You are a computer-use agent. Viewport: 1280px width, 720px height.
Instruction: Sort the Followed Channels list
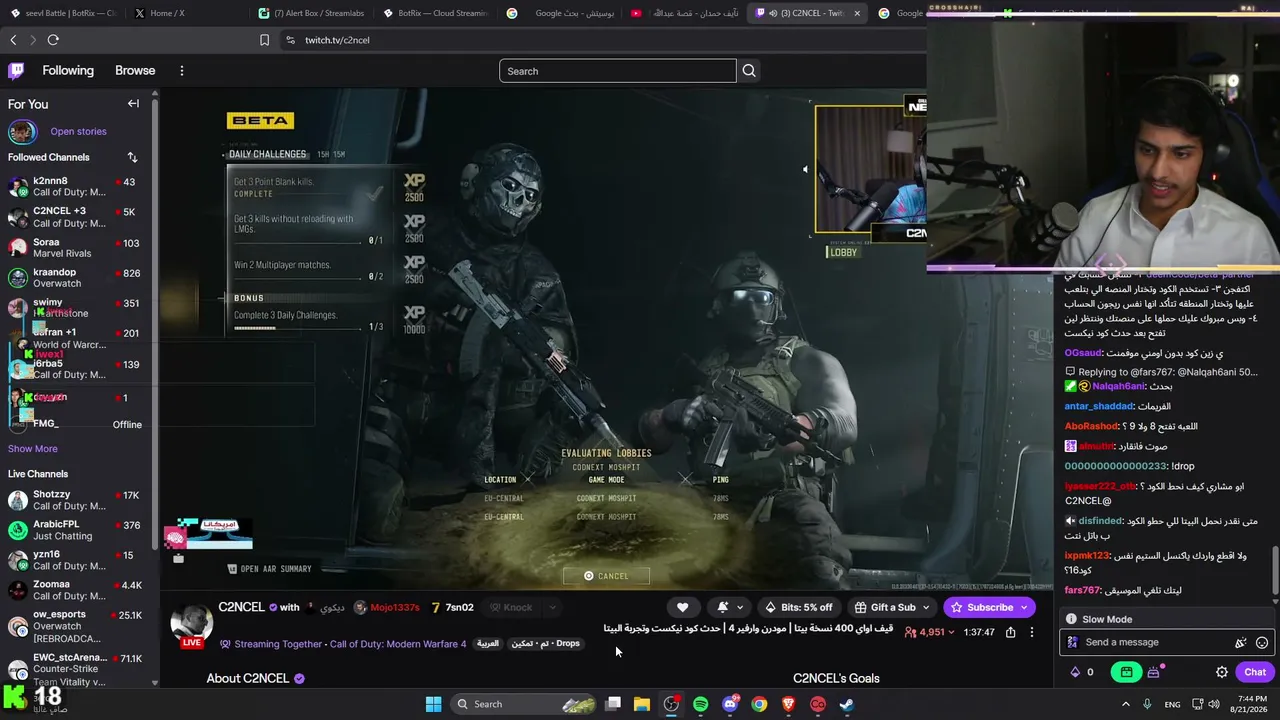pyautogui.click(x=132, y=157)
